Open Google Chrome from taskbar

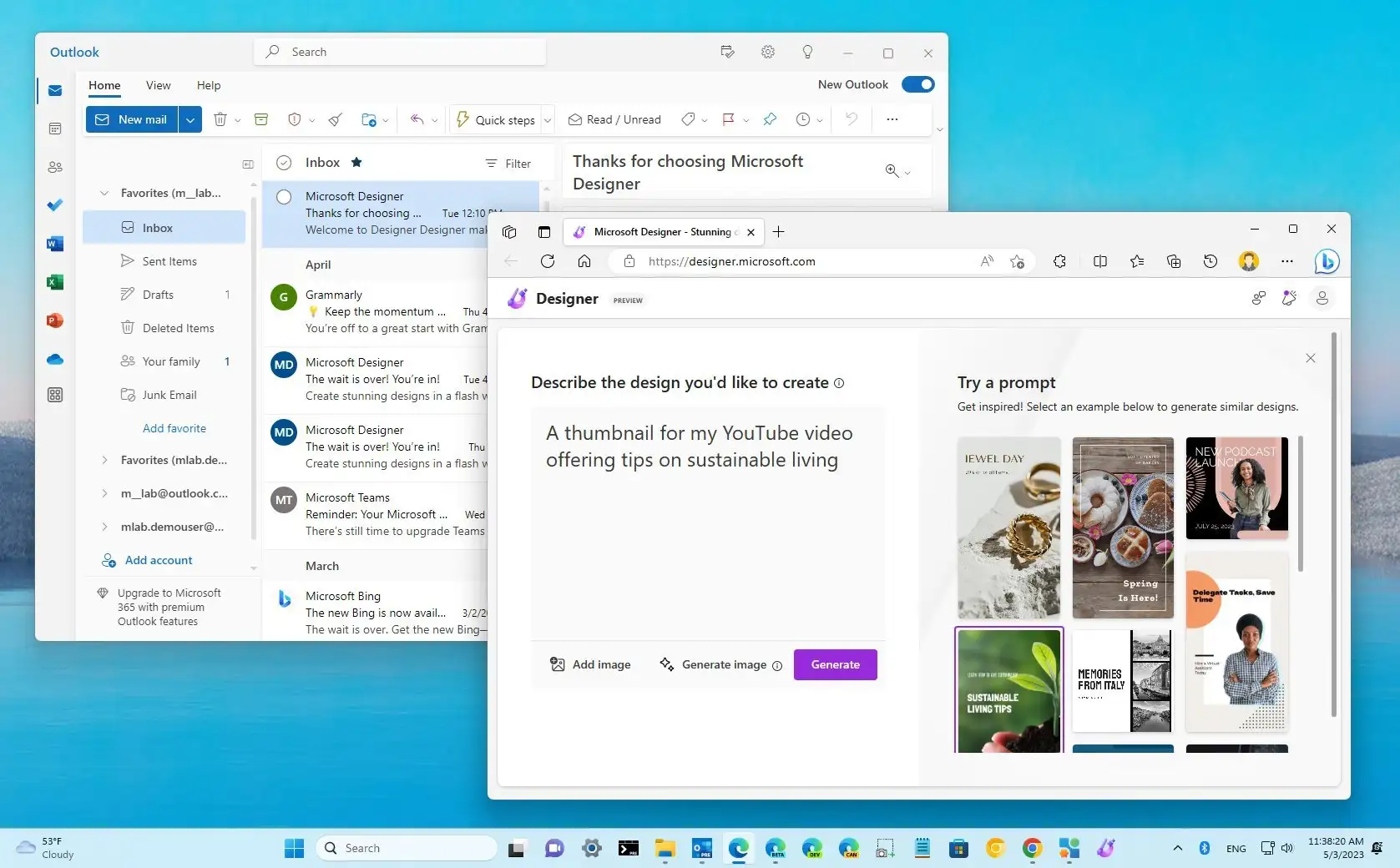pos(1032,848)
